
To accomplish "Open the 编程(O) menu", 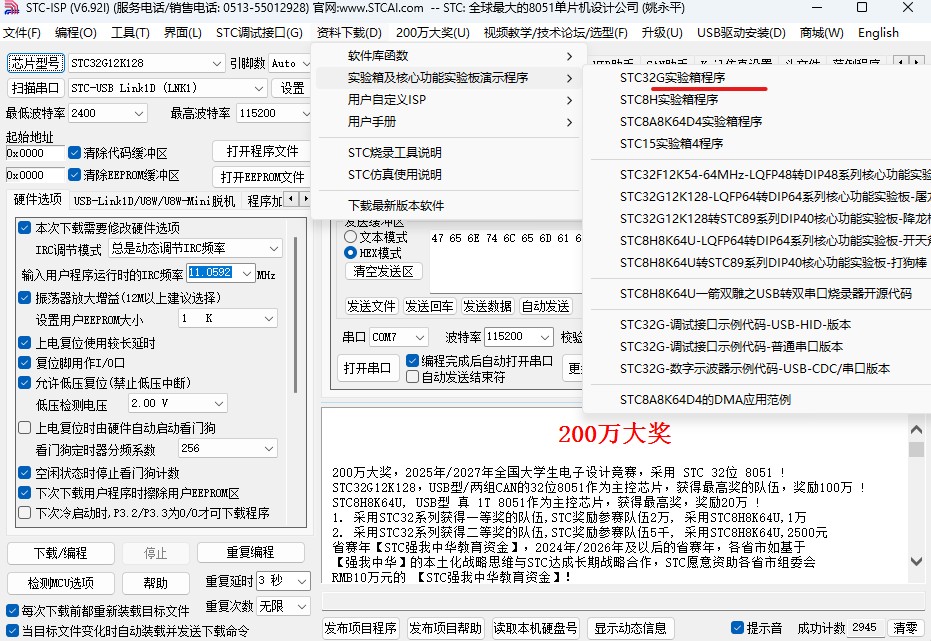I will 75,33.
